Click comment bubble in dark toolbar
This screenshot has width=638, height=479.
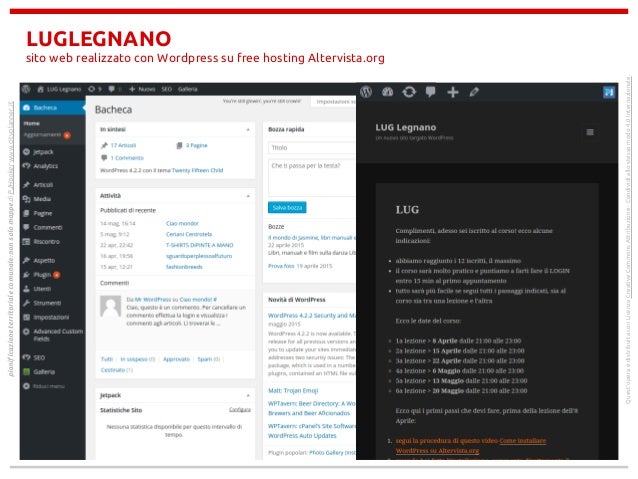click(430, 92)
